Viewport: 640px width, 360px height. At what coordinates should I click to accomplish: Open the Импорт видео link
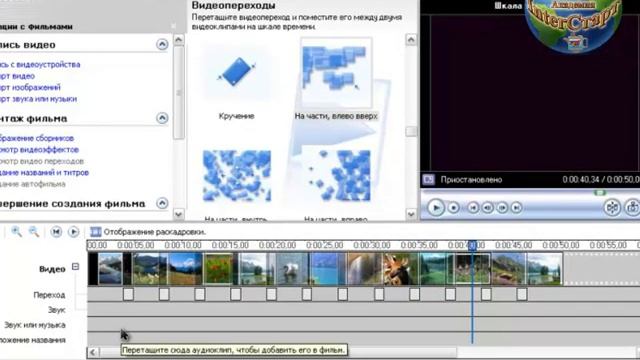coord(17,76)
